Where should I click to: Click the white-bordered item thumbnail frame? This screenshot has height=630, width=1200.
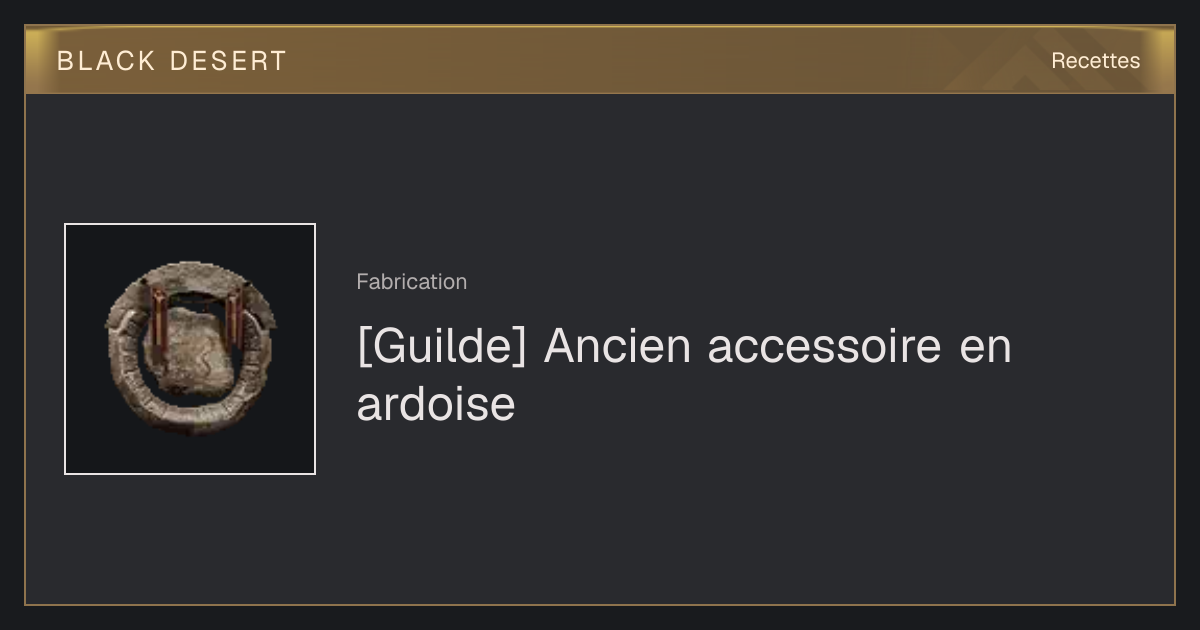(x=190, y=349)
